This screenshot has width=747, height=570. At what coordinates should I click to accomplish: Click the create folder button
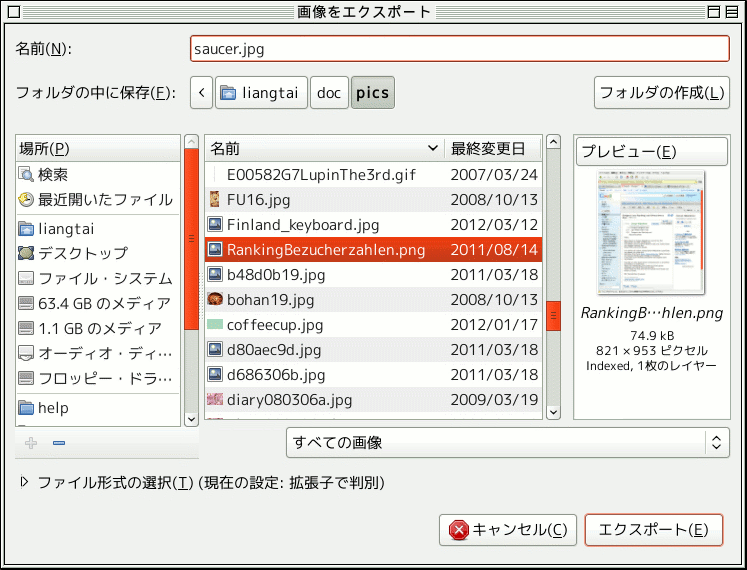(661, 93)
